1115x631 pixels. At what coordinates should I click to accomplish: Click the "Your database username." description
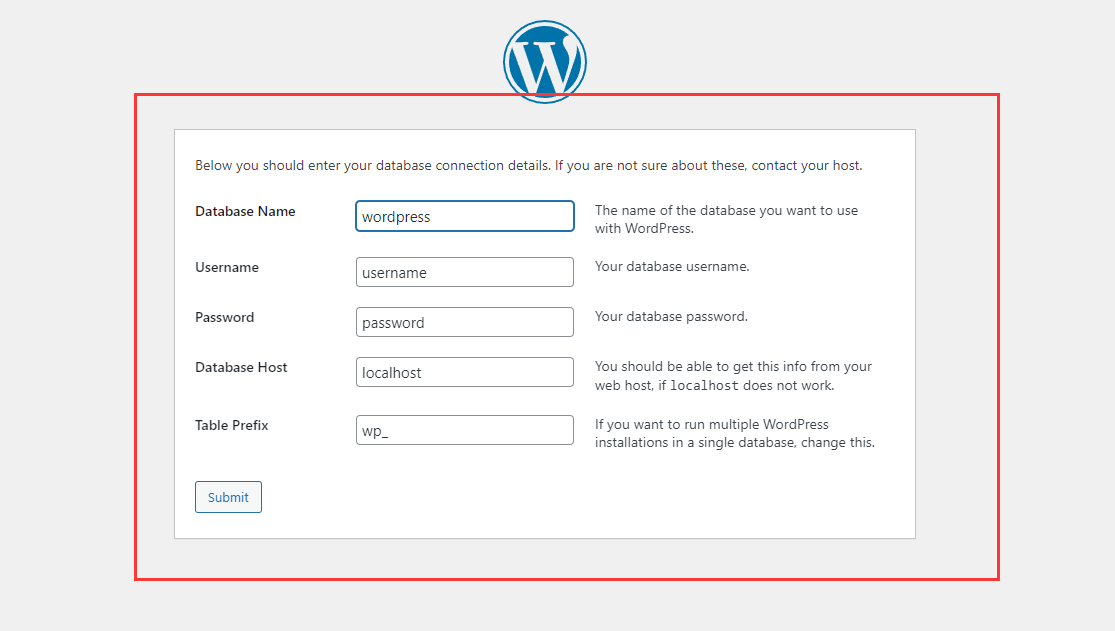[672, 266]
